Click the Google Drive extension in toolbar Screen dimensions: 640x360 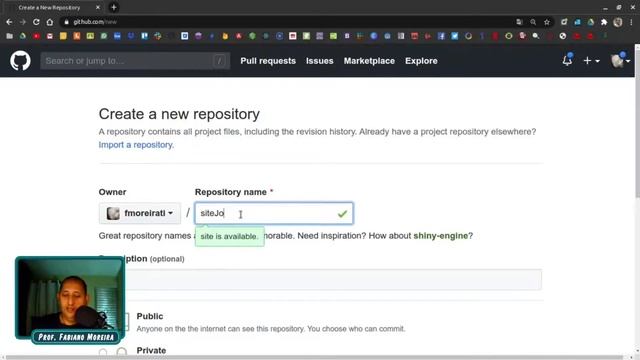point(591,22)
